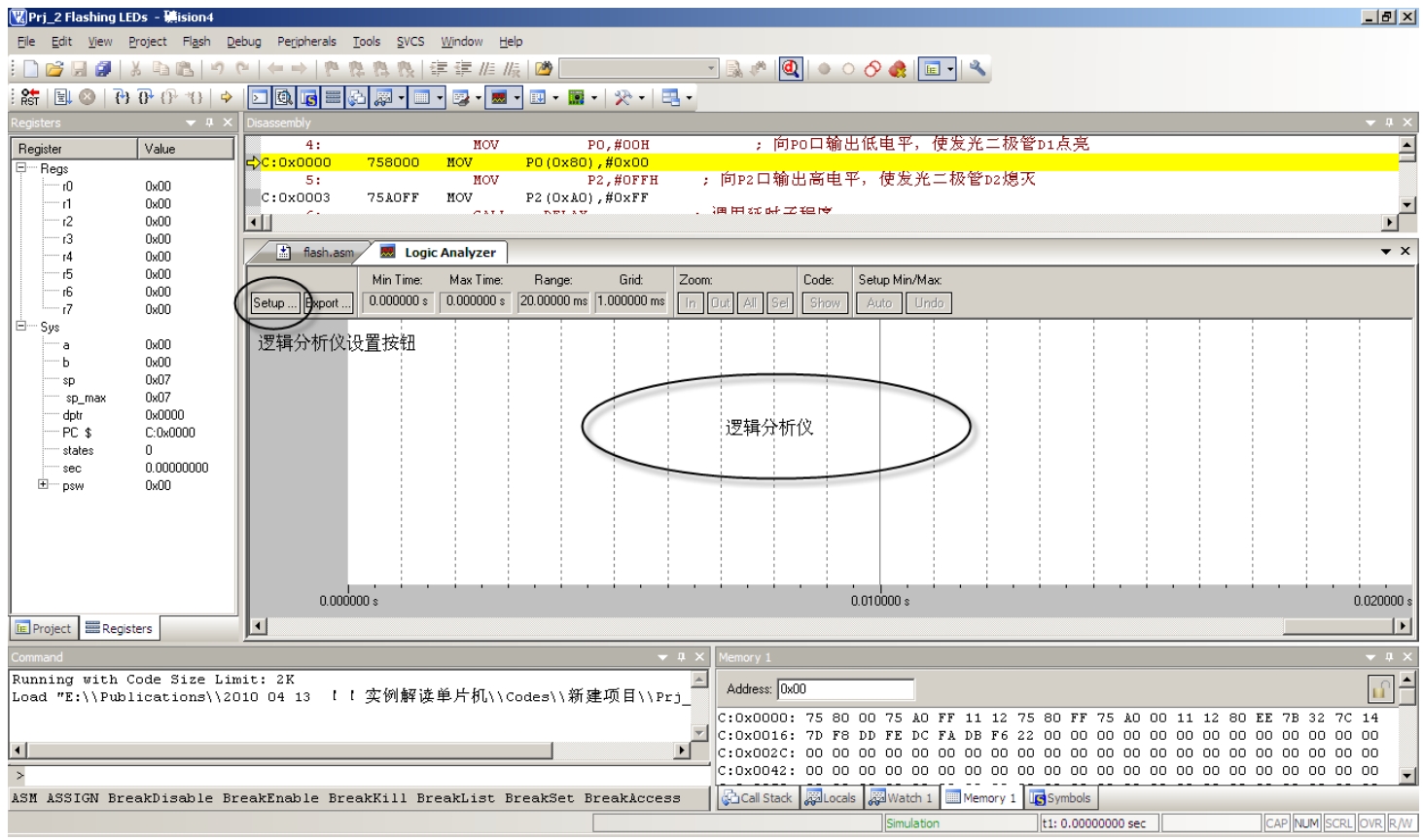Collapse the Regs tree group
The height and width of the screenshot is (840, 1423).
20,168
